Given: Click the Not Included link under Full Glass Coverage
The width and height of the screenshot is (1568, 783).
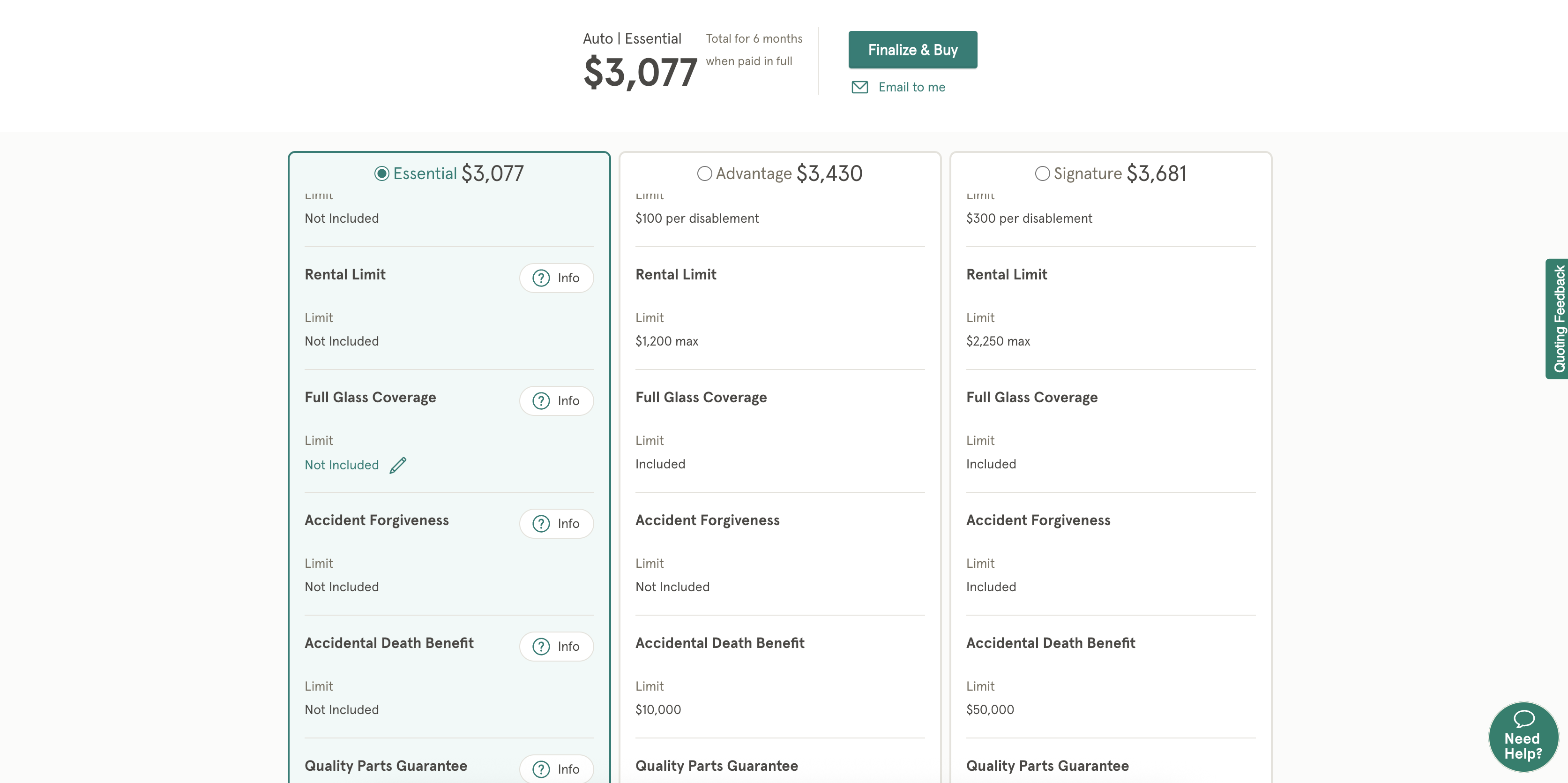Looking at the screenshot, I should point(342,465).
